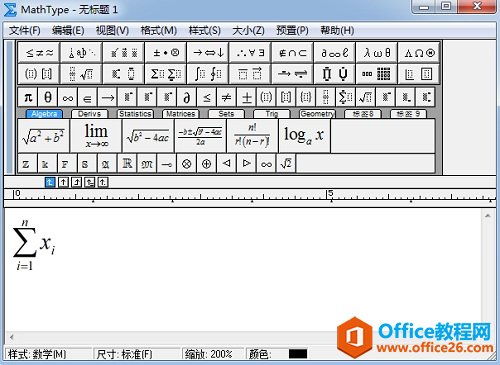Open the logical symbols palette (∴∀∃)
Viewport: 500px width, 365px height.
pos(250,53)
